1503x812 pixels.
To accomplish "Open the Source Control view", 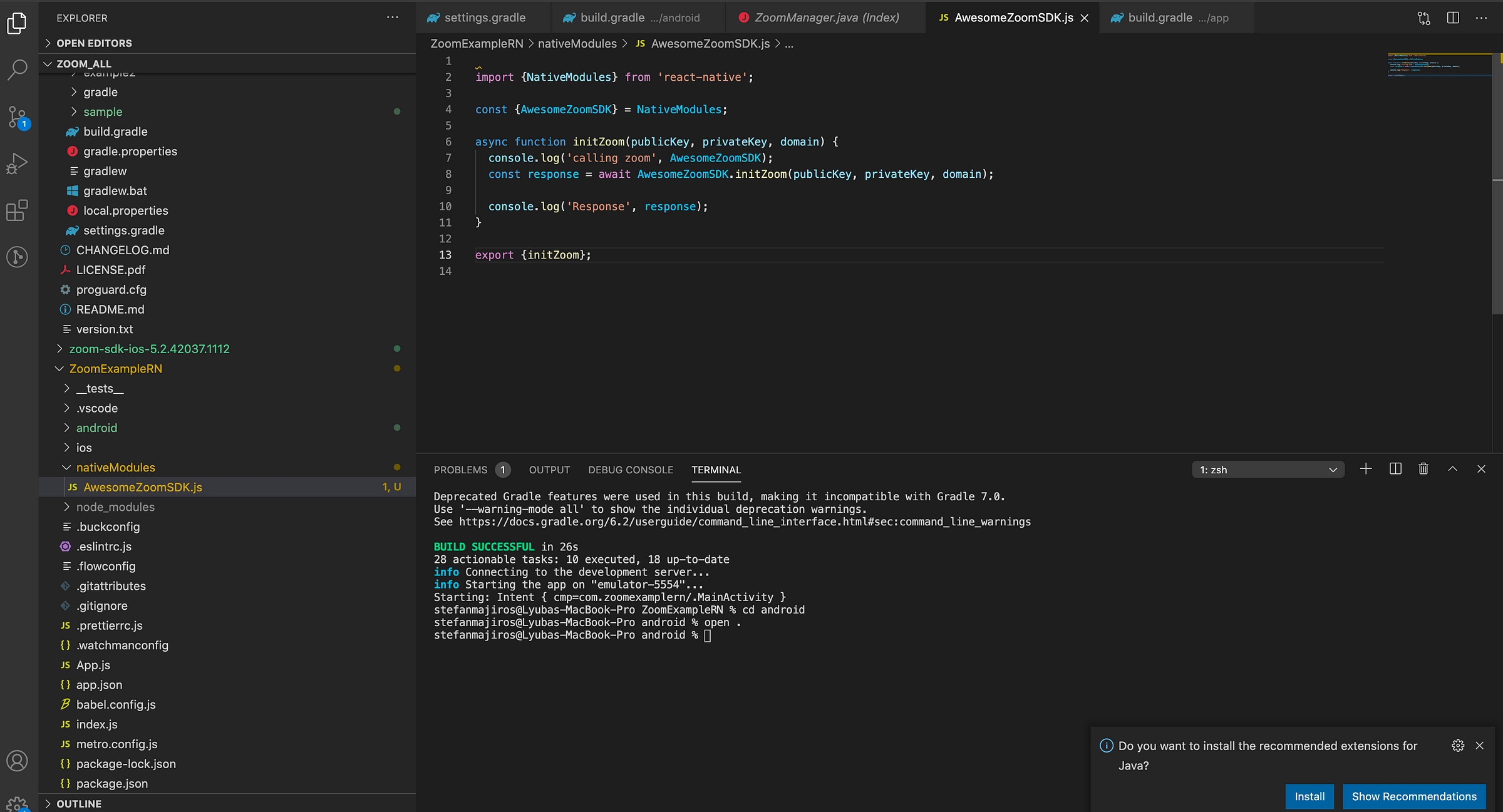I will pos(18,116).
